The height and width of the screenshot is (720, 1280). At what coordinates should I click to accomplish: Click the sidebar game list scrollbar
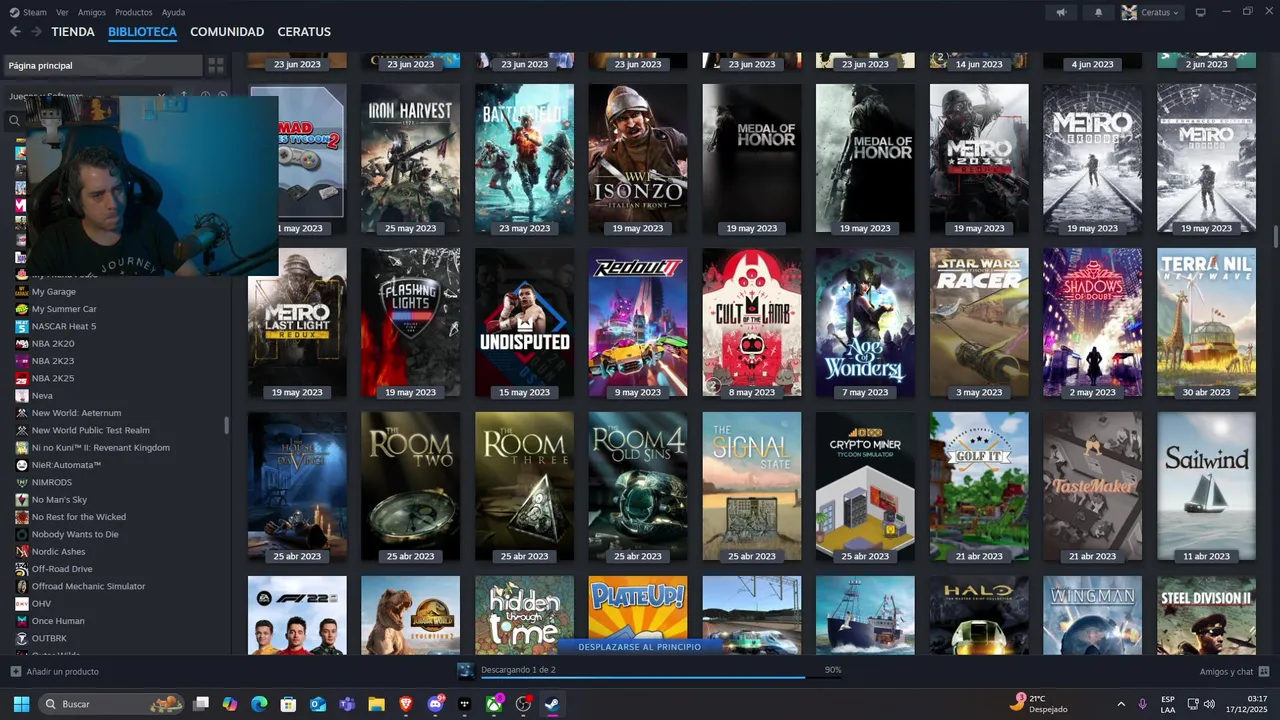pos(227,424)
